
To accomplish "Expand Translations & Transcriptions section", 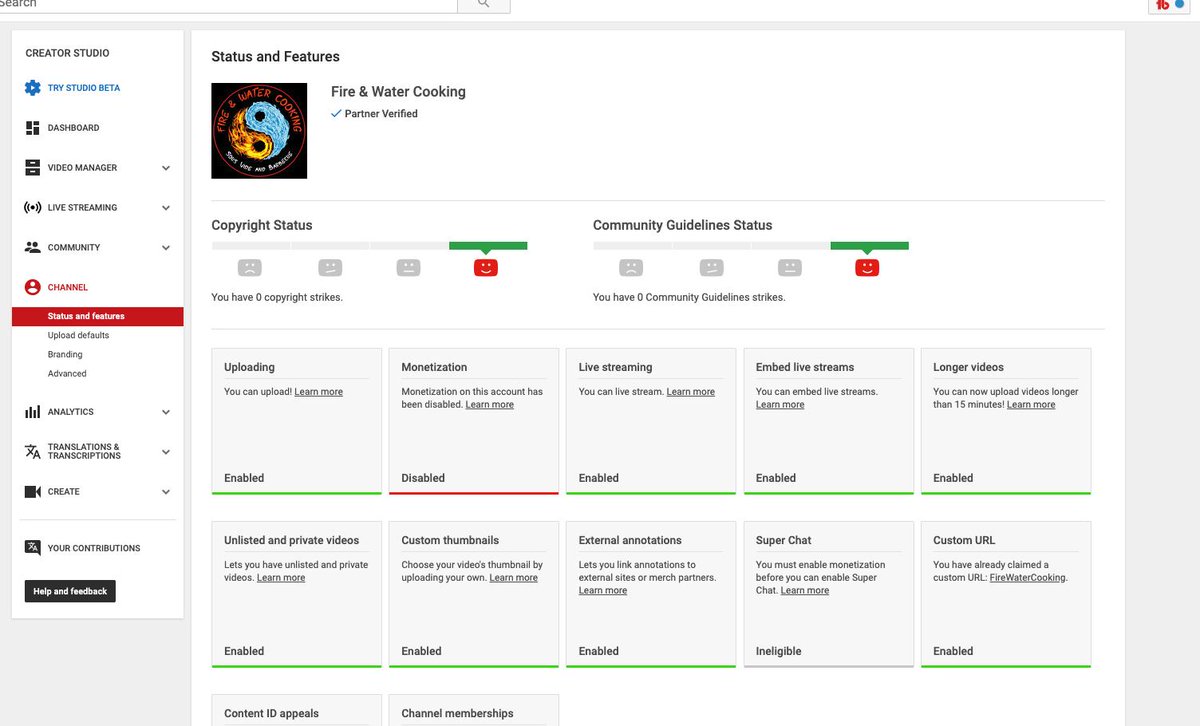I will pyautogui.click(x=166, y=452).
